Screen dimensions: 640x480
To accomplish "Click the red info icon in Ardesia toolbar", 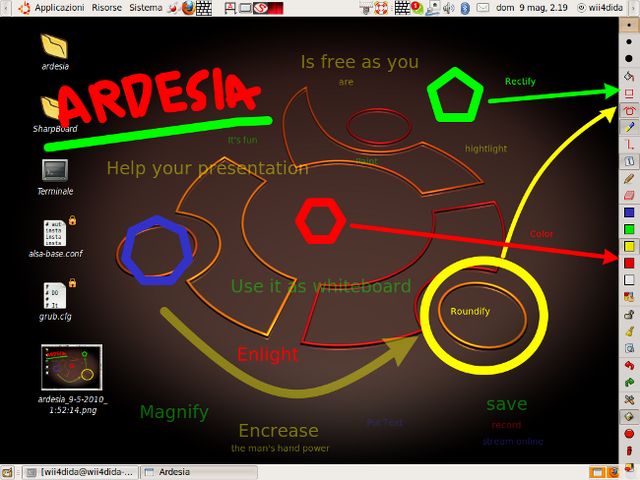I will coord(629,451).
